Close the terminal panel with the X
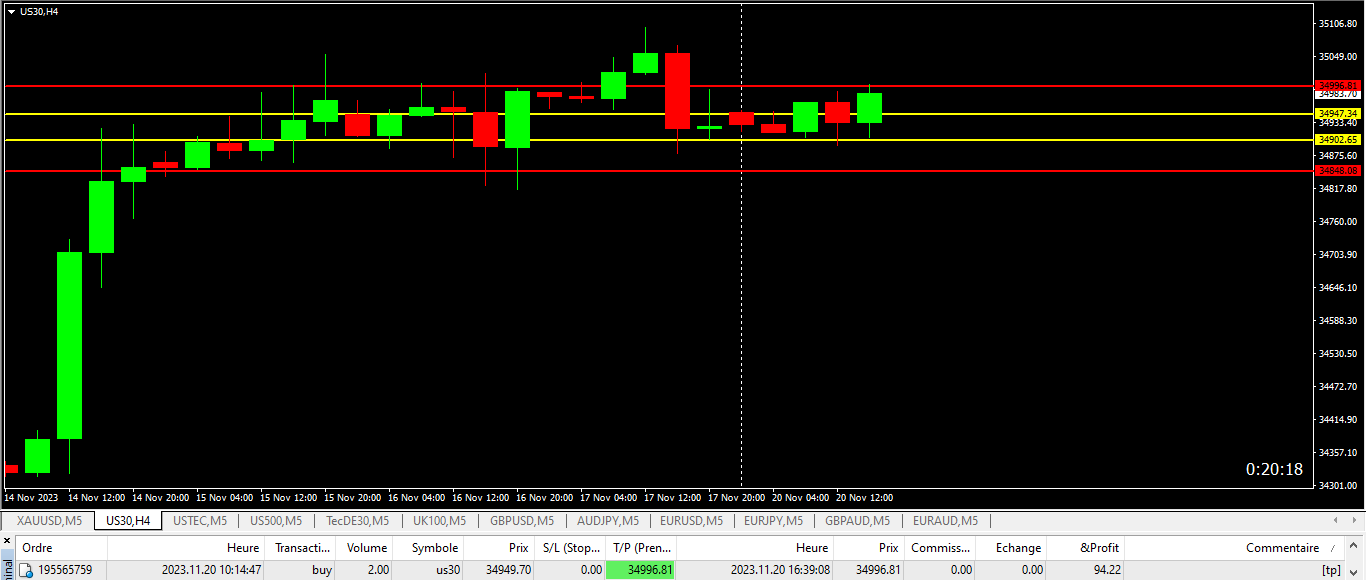Viewport: 1366px width, 580px height. coord(7,540)
